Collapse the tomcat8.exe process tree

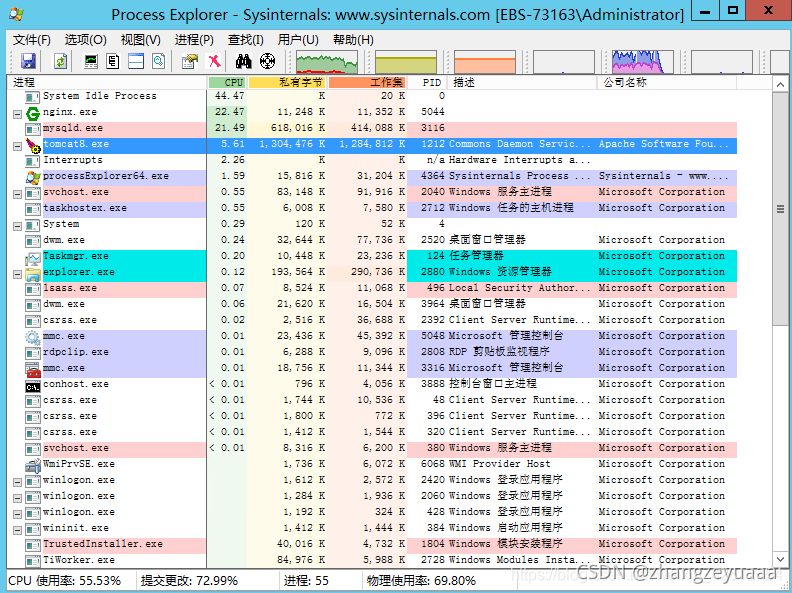pyautogui.click(x=17, y=146)
